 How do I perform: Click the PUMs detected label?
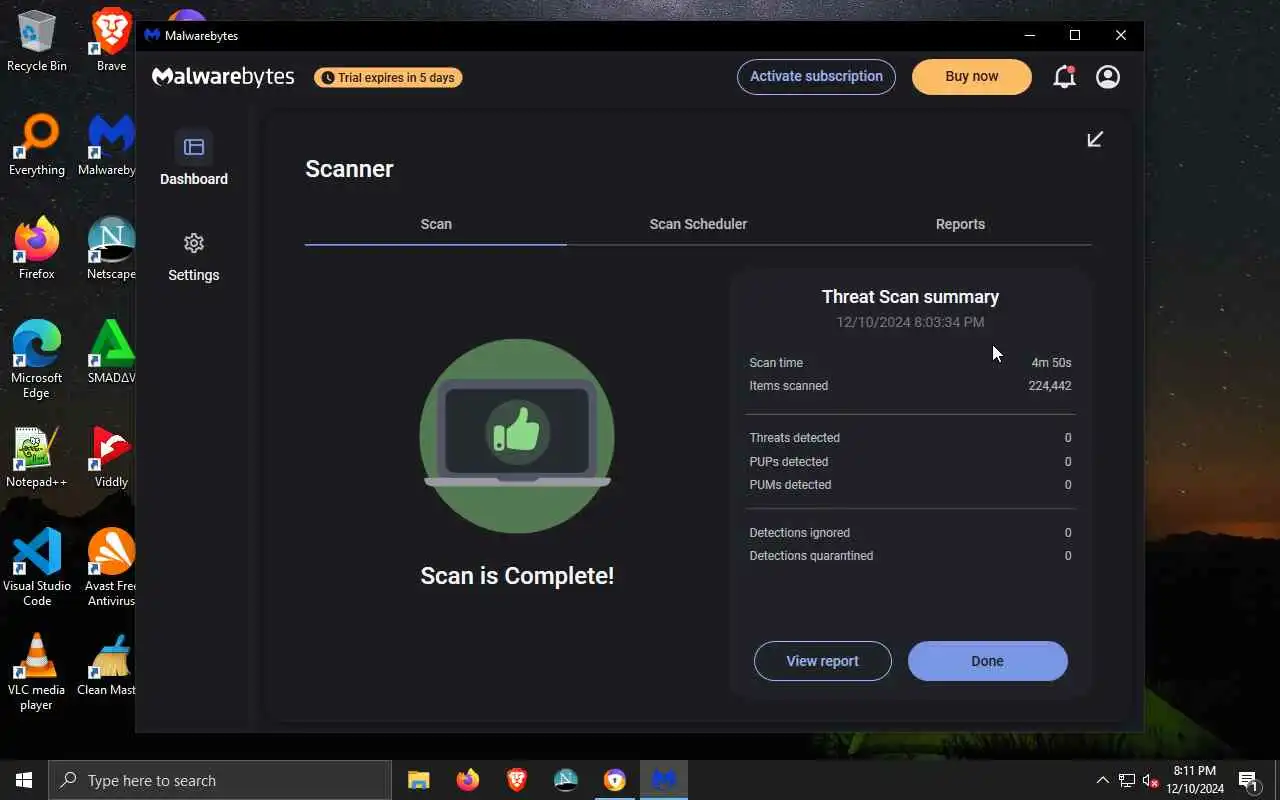pos(790,485)
